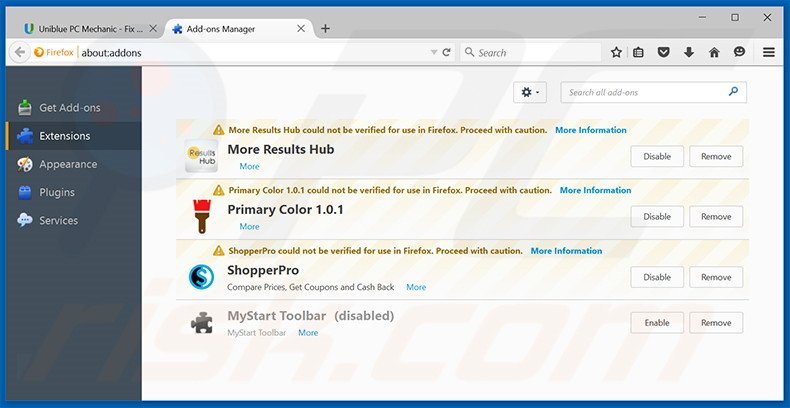Open the Downloads arrow icon
Screen dimensions: 790x408
pos(689,52)
